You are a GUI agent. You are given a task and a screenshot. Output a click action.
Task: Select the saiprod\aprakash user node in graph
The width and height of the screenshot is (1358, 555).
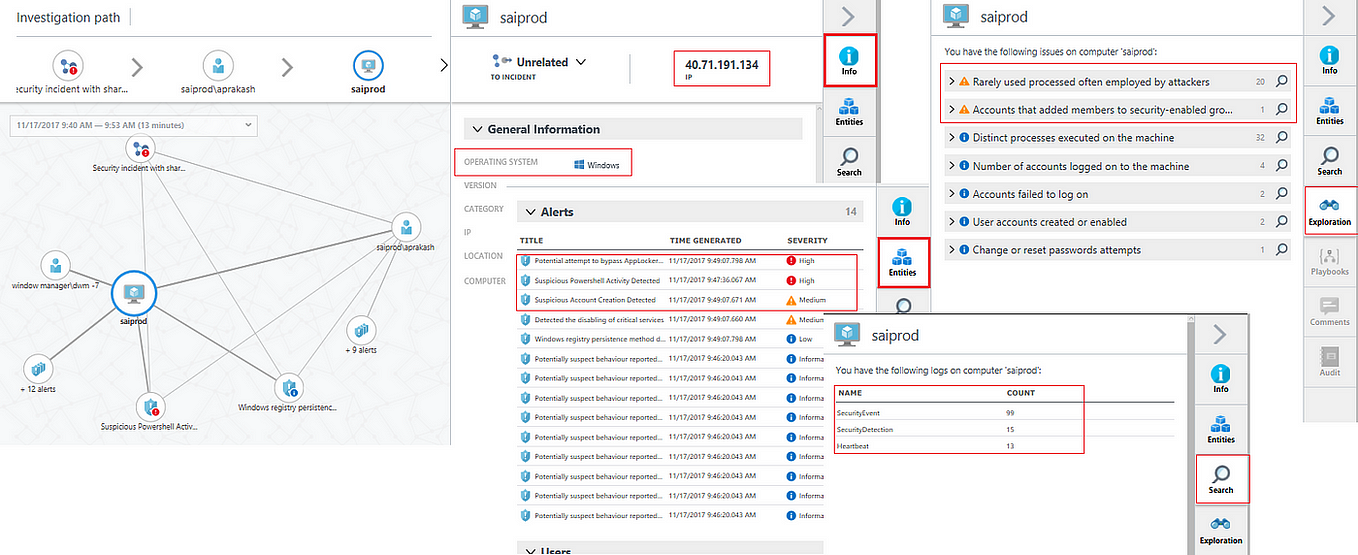click(406, 227)
